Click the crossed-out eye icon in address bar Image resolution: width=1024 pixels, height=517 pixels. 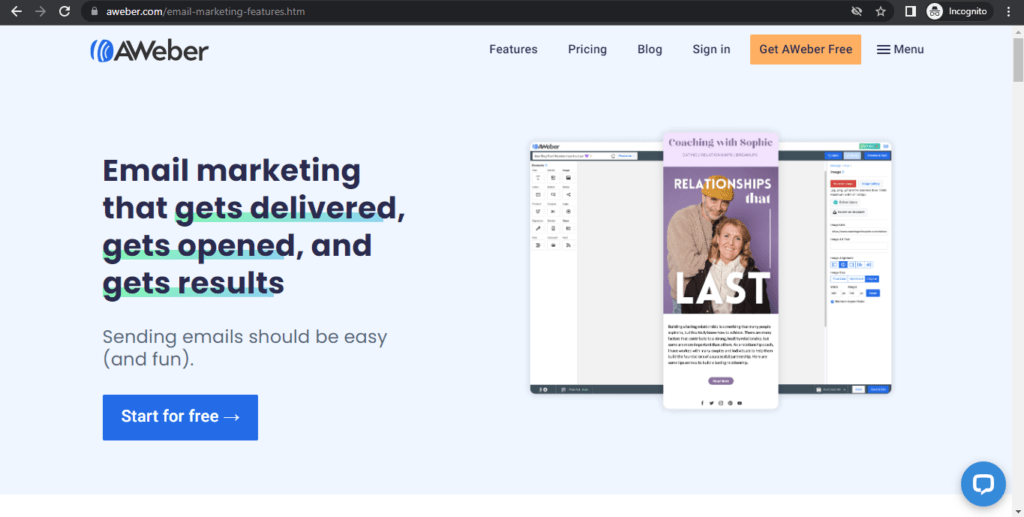tap(855, 12)
